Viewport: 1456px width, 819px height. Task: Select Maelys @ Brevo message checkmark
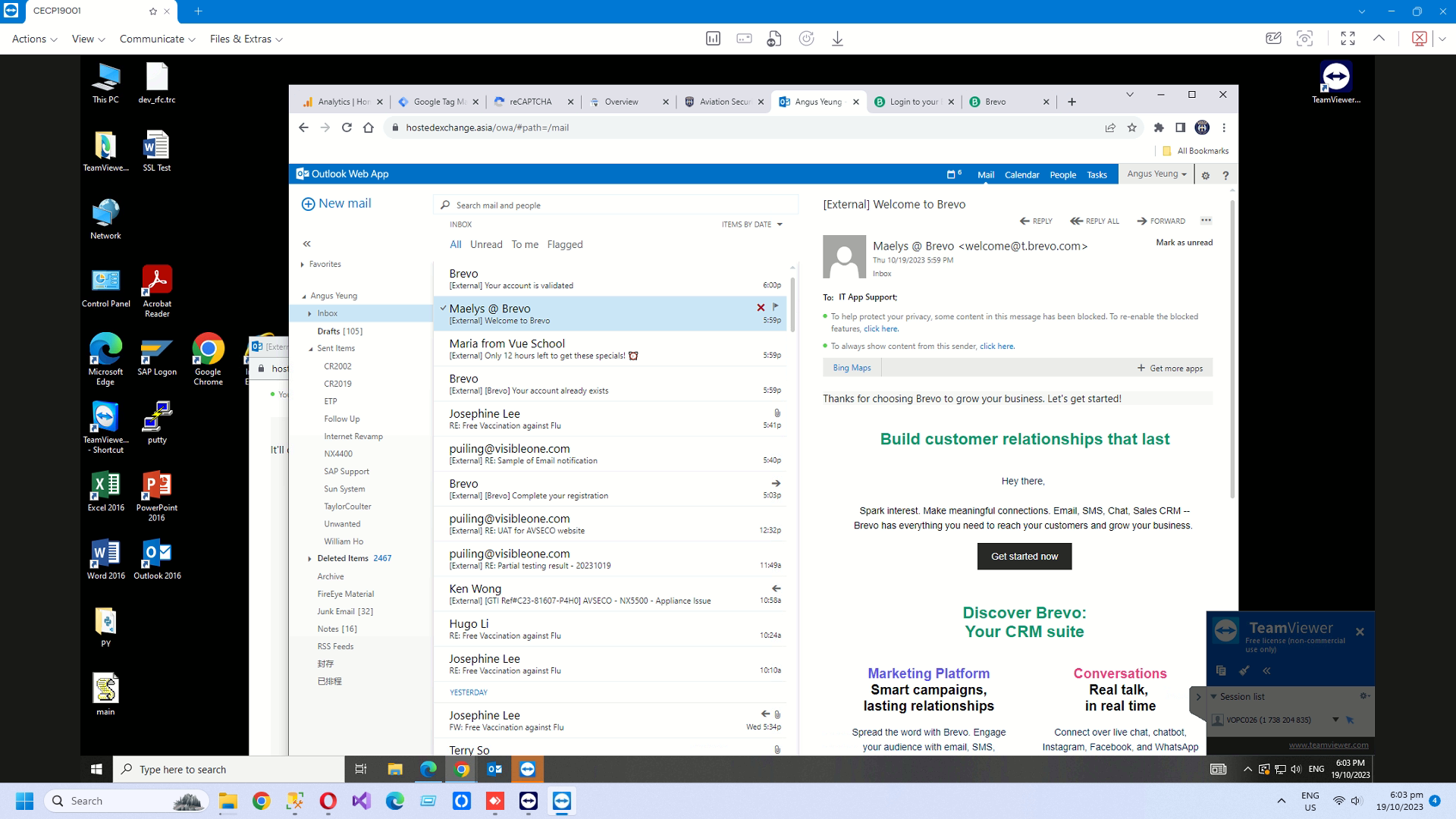click(443, 307)
